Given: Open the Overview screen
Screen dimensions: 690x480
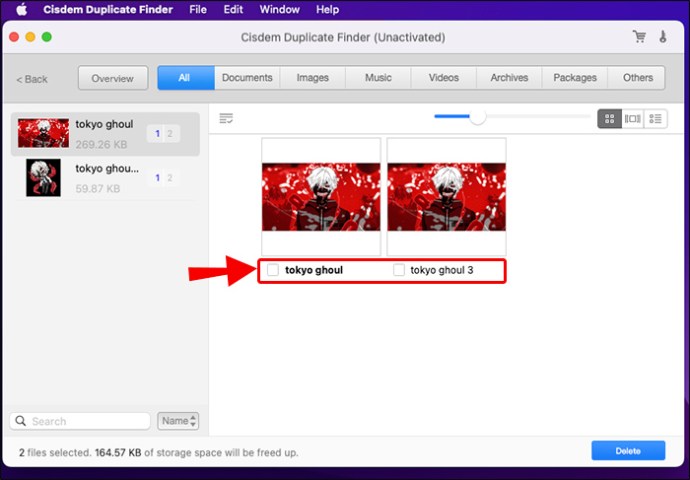Looking at the screenshot, I should coord(113,78).
